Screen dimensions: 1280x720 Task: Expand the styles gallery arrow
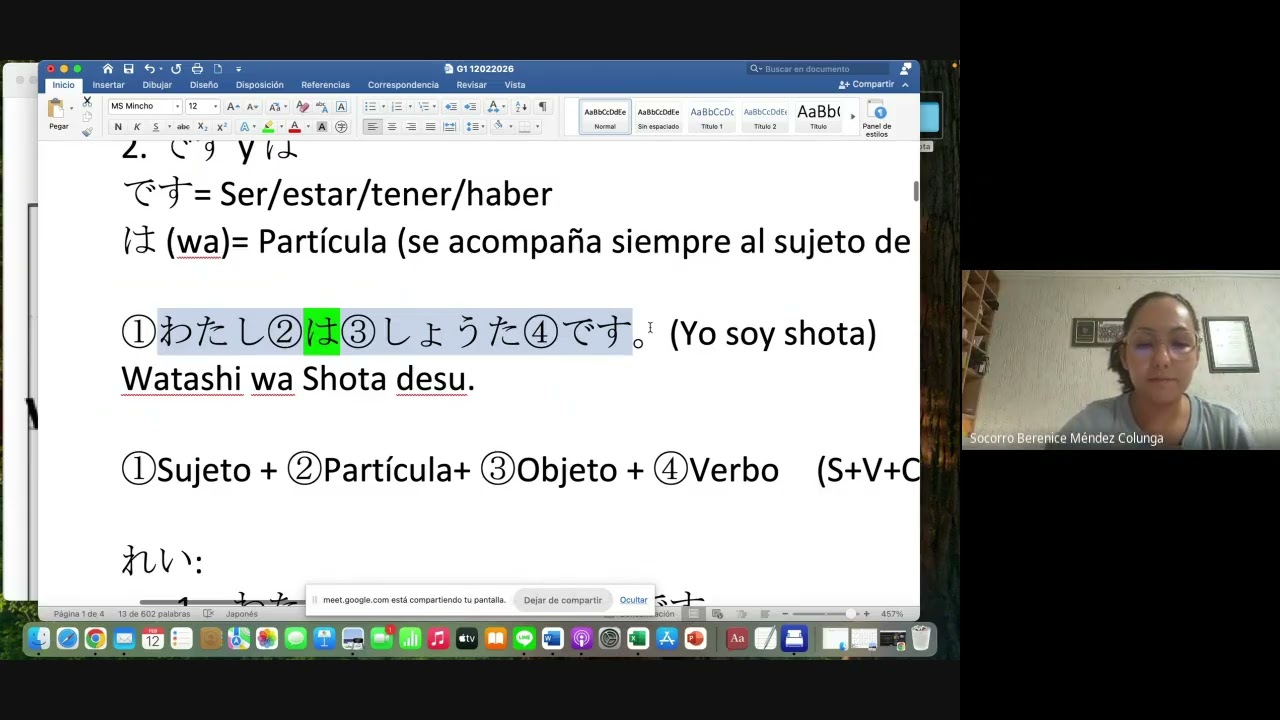853,117
